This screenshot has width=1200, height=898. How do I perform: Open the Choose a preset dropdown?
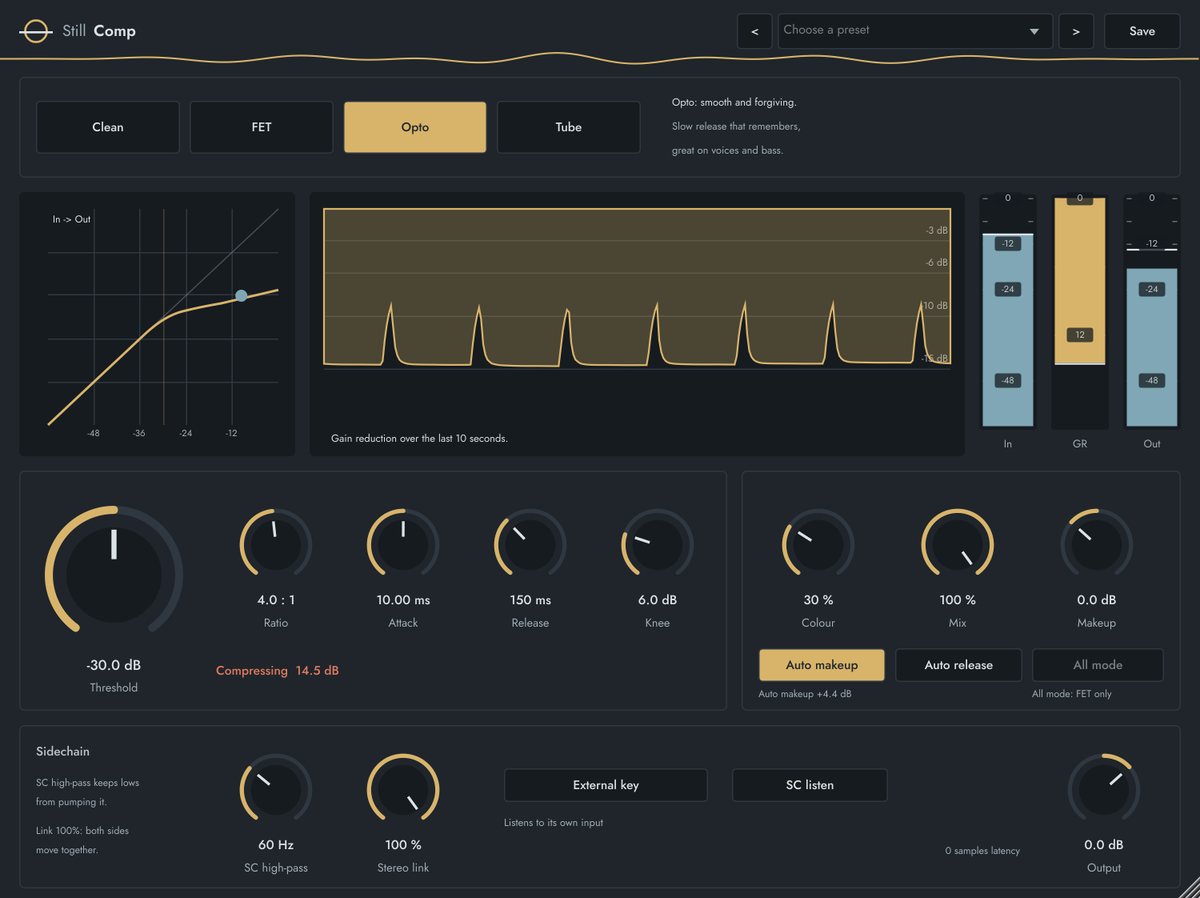pyautogui.click(x=915, y=31)
